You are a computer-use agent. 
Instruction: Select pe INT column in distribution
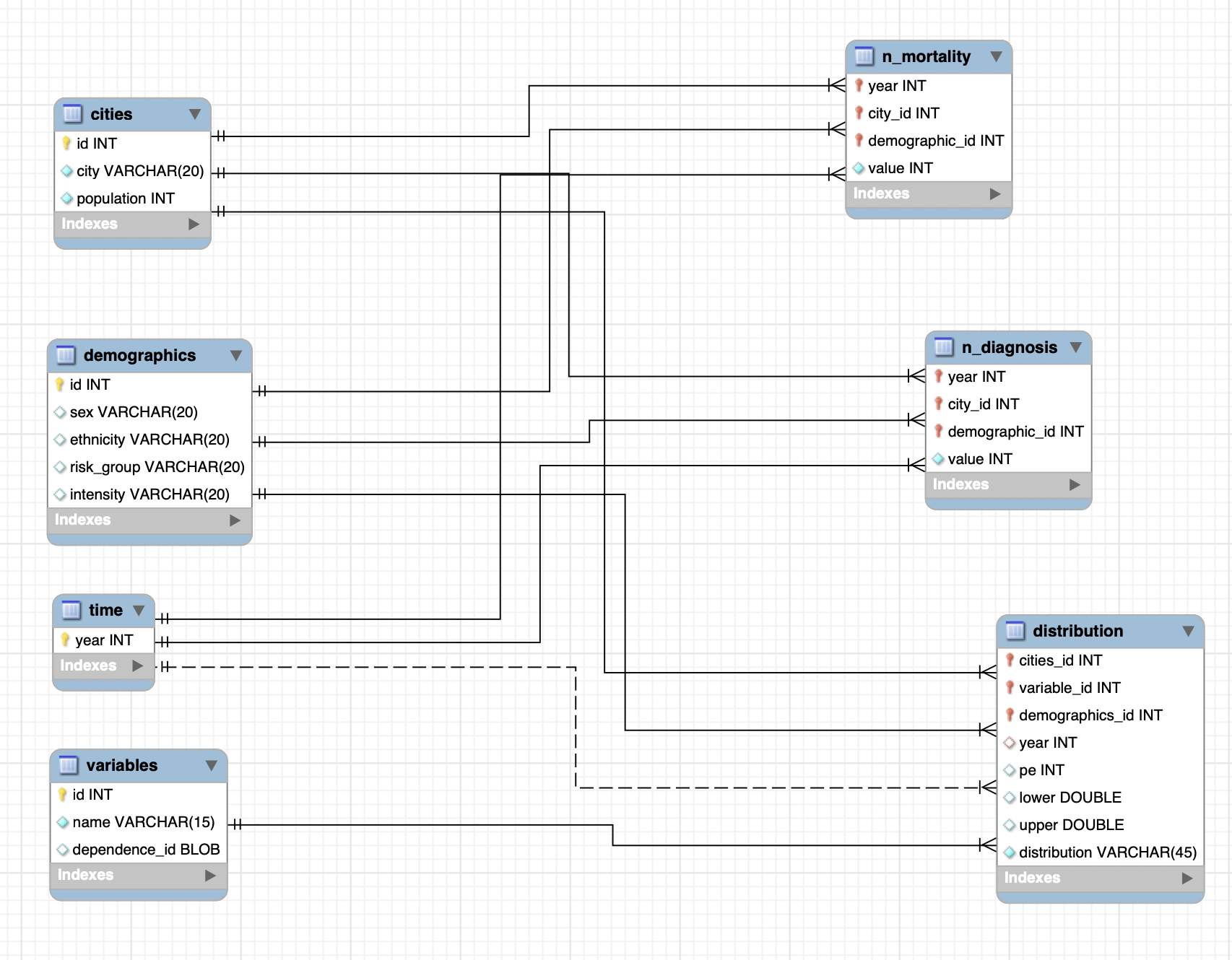(x=1101, y=770)
